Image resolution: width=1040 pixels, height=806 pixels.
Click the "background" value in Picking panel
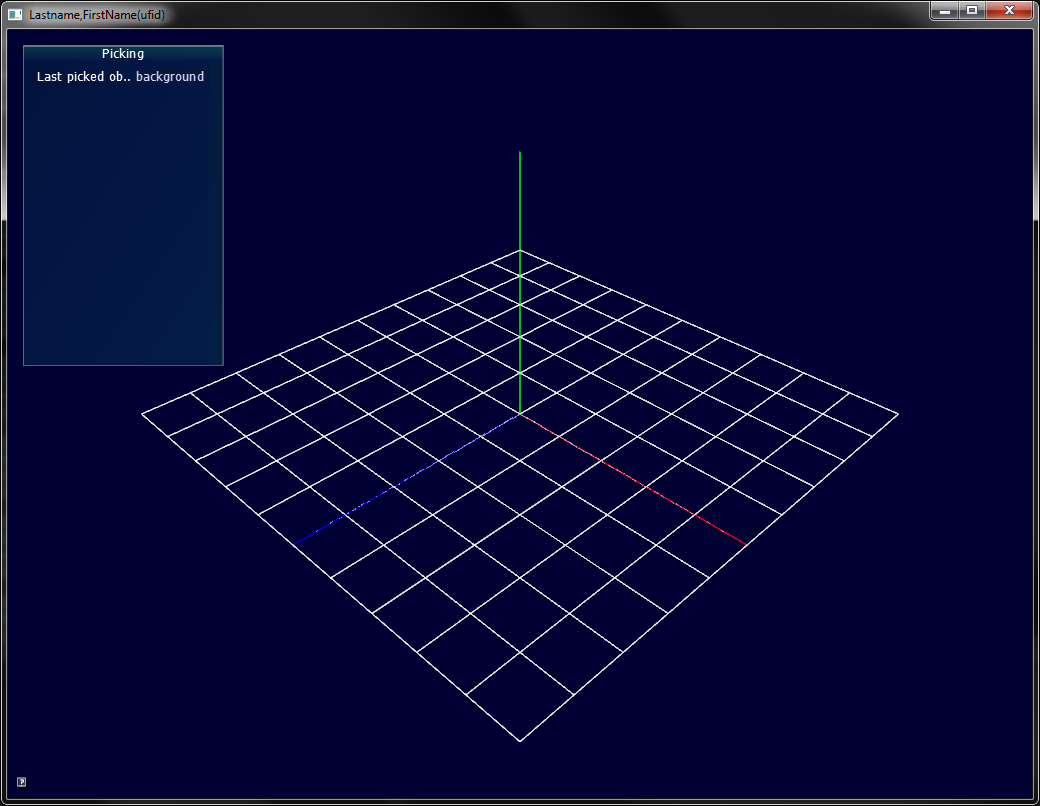coord(170,77)
